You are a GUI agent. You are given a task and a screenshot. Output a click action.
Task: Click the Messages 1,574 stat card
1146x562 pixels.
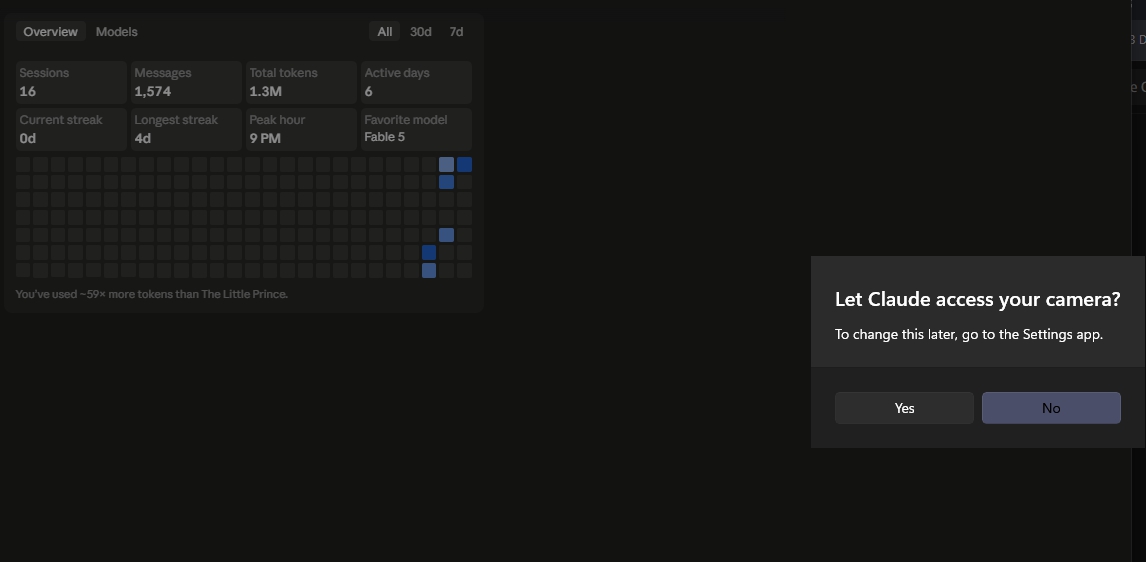click(186, 82)
